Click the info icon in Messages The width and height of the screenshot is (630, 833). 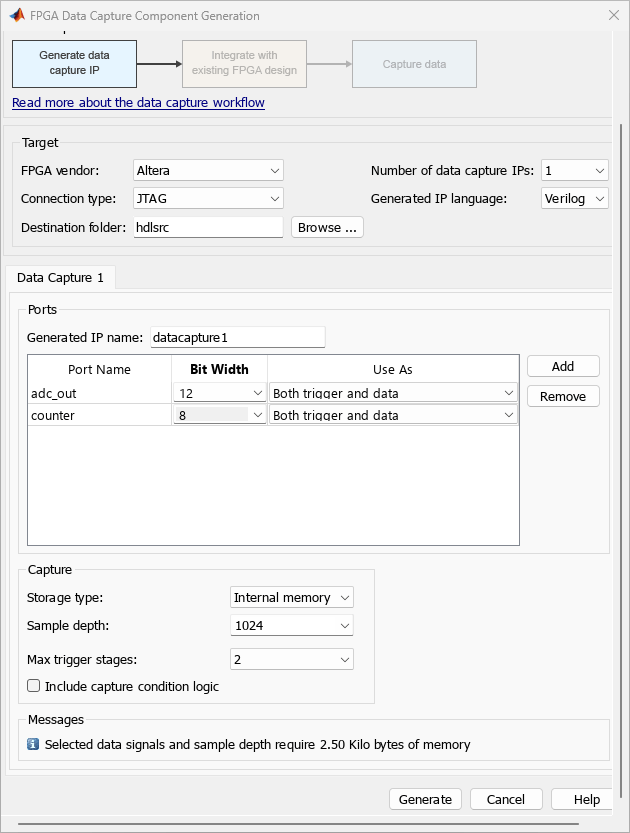click(33, 744)
